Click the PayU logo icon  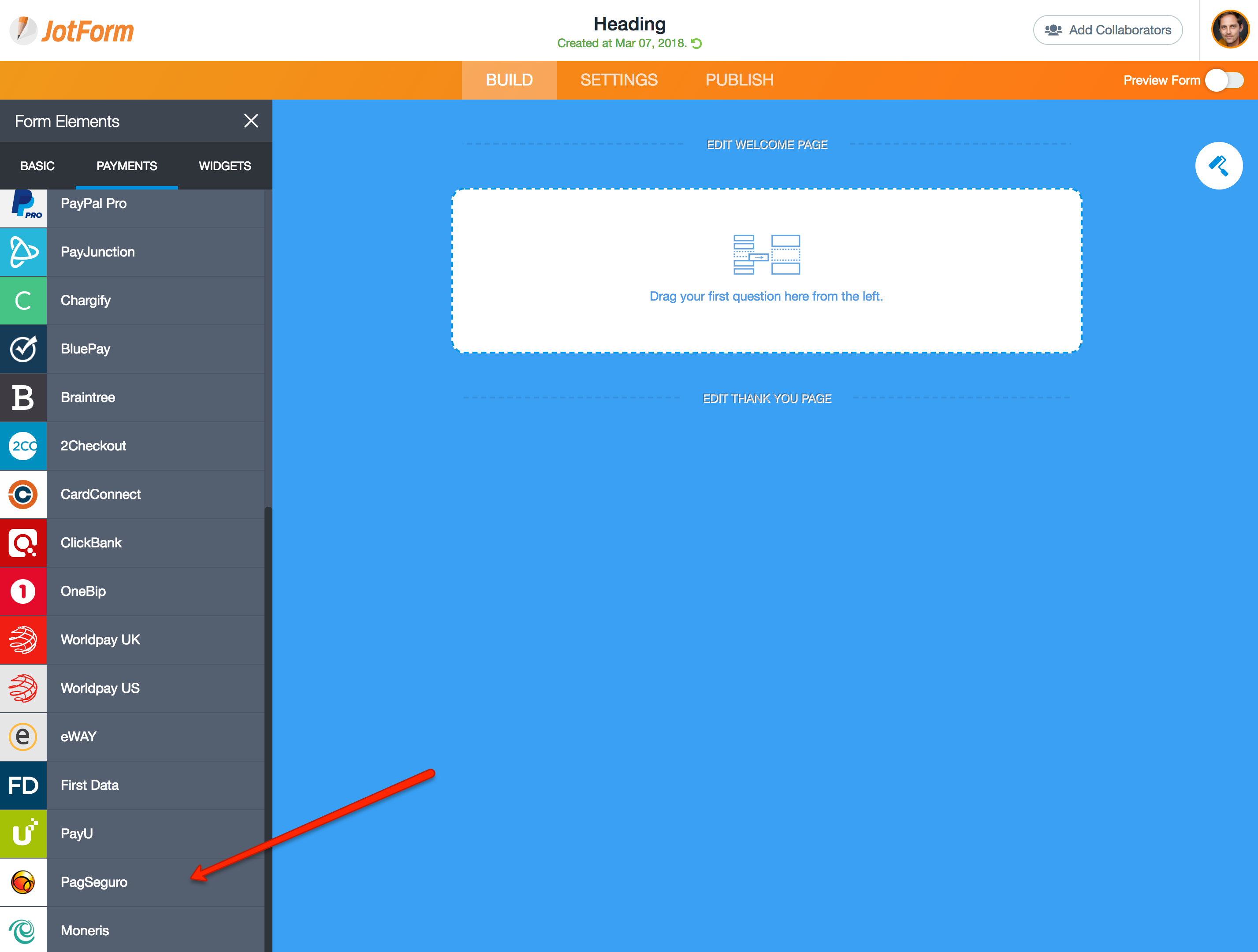point(23,834)
